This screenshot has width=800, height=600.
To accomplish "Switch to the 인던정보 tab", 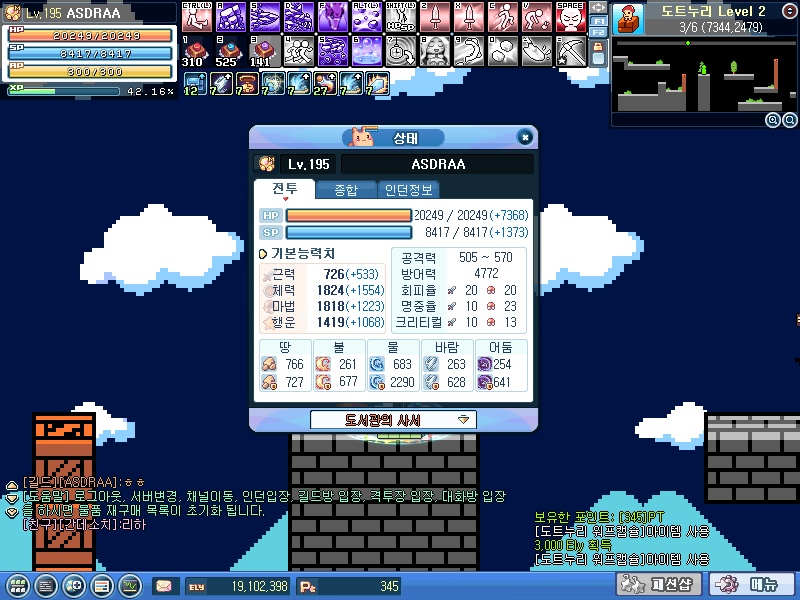I will click(x=408, y=190).
